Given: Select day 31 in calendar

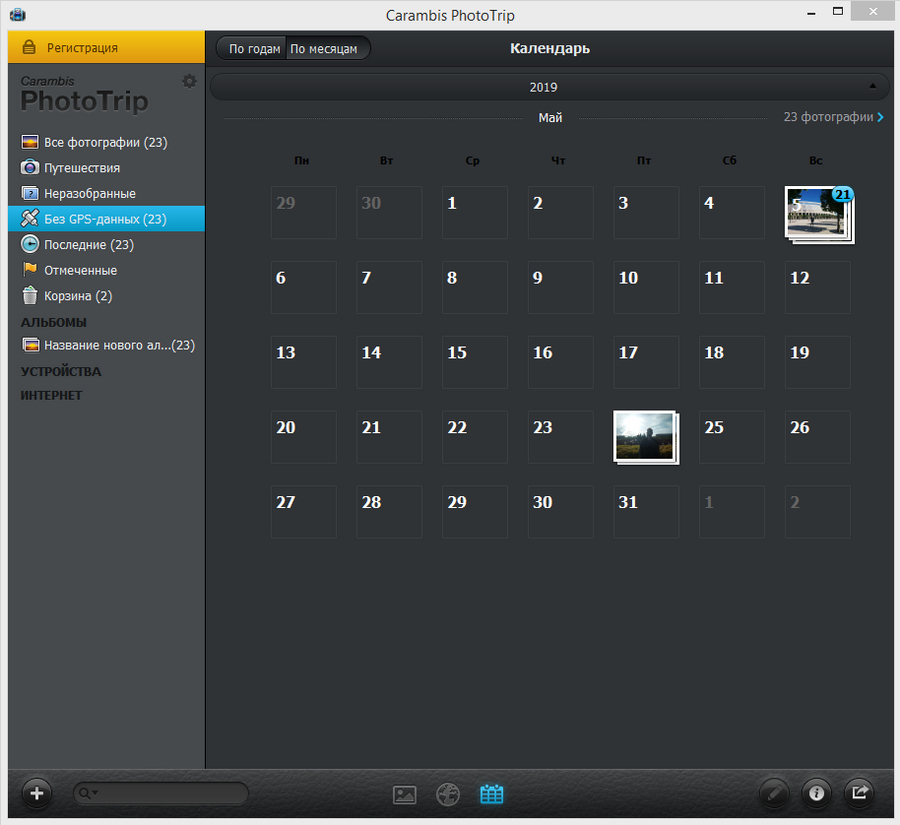Looking at the screenshot, I should pos(646,512).
